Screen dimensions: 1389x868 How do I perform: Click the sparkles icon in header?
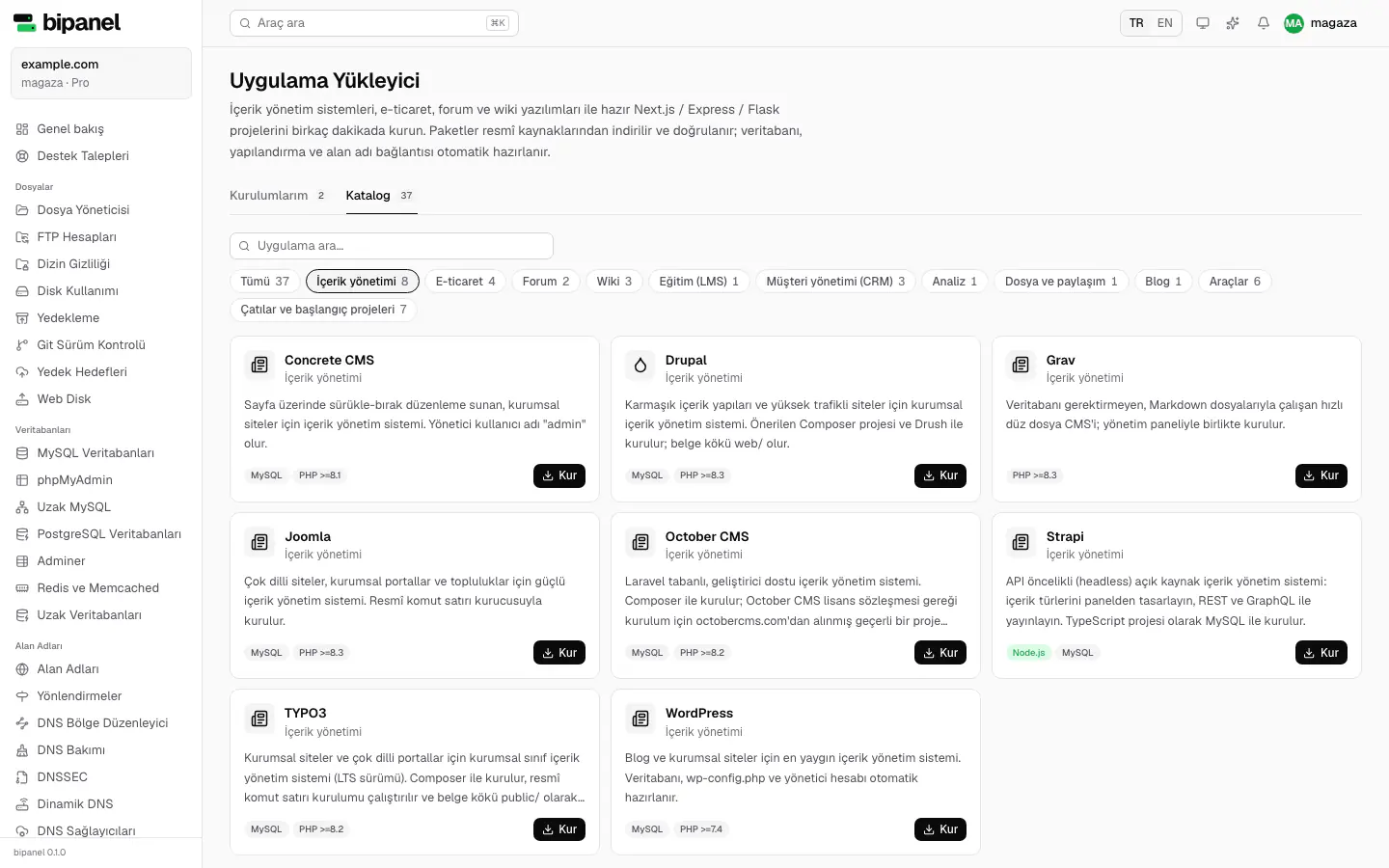(1233, 23)
